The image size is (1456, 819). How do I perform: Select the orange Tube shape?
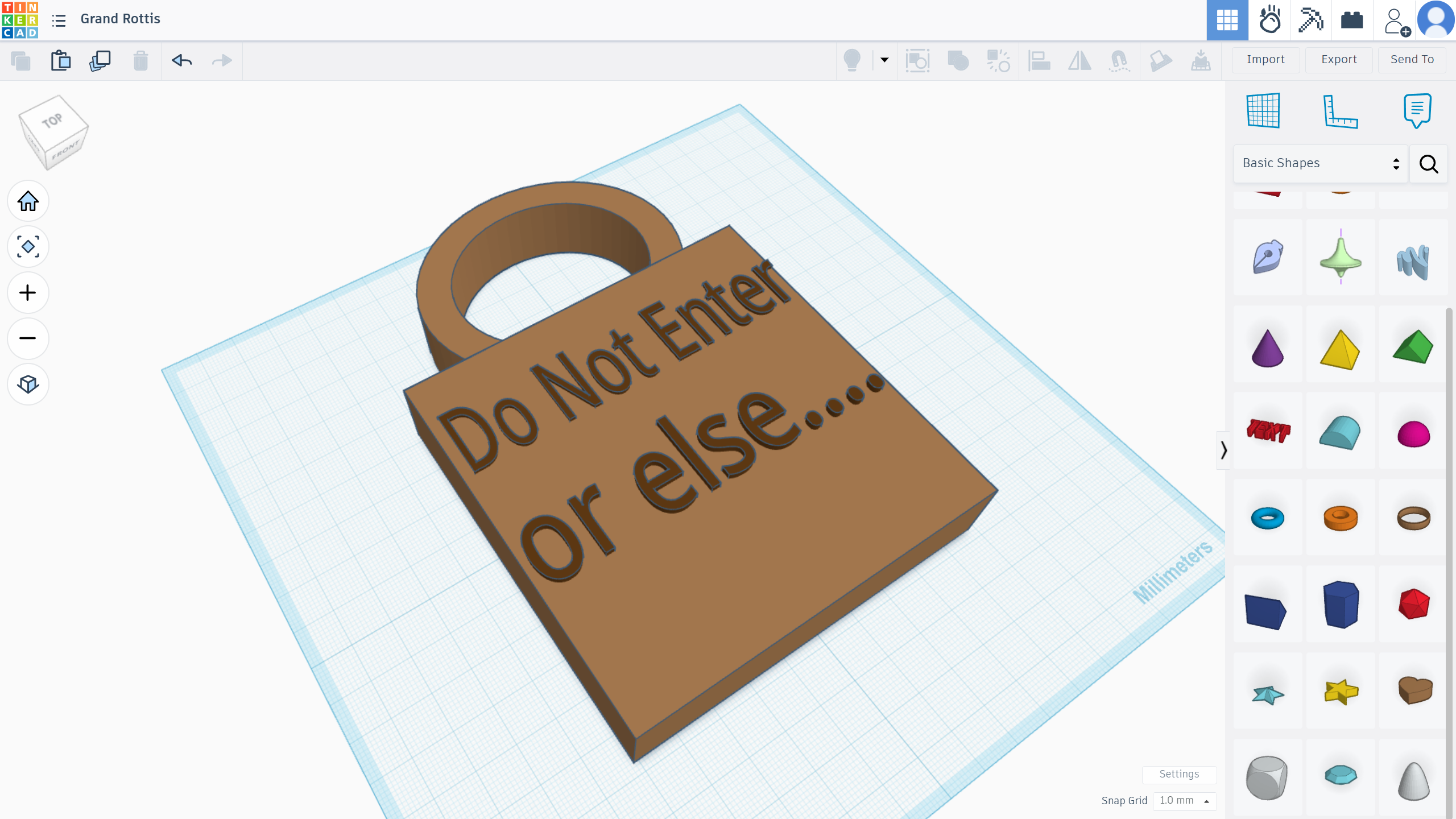pyautogui.click(x=1341, y=518)
